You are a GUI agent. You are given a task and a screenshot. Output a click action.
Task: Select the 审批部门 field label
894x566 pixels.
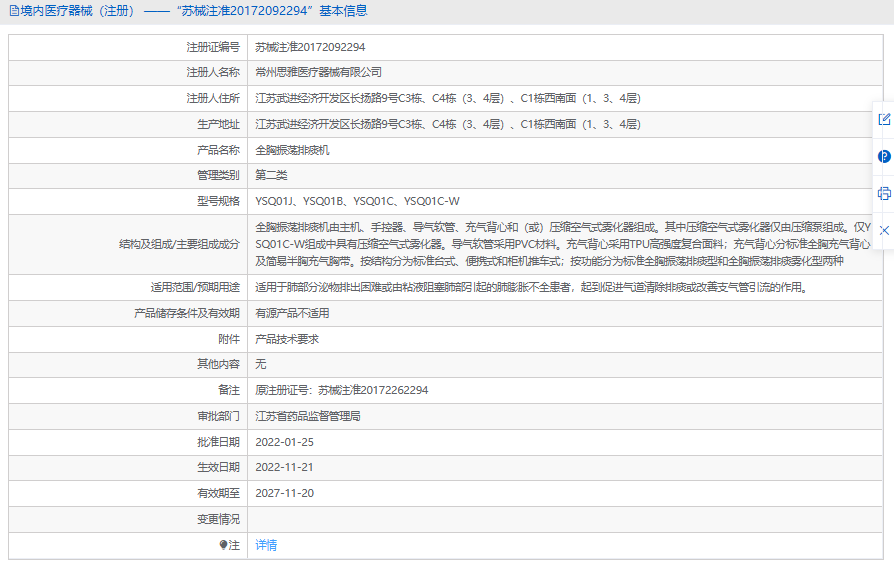click(x=218, y=417)
